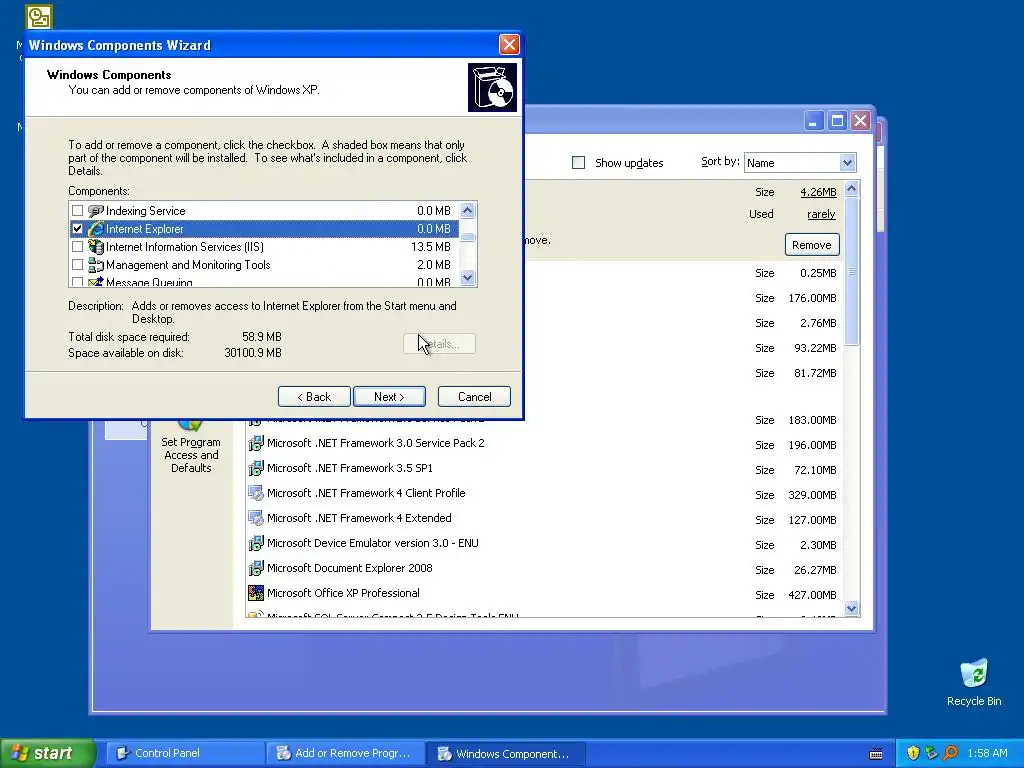Click the 'rarely' used frequency link

point(822,214)
